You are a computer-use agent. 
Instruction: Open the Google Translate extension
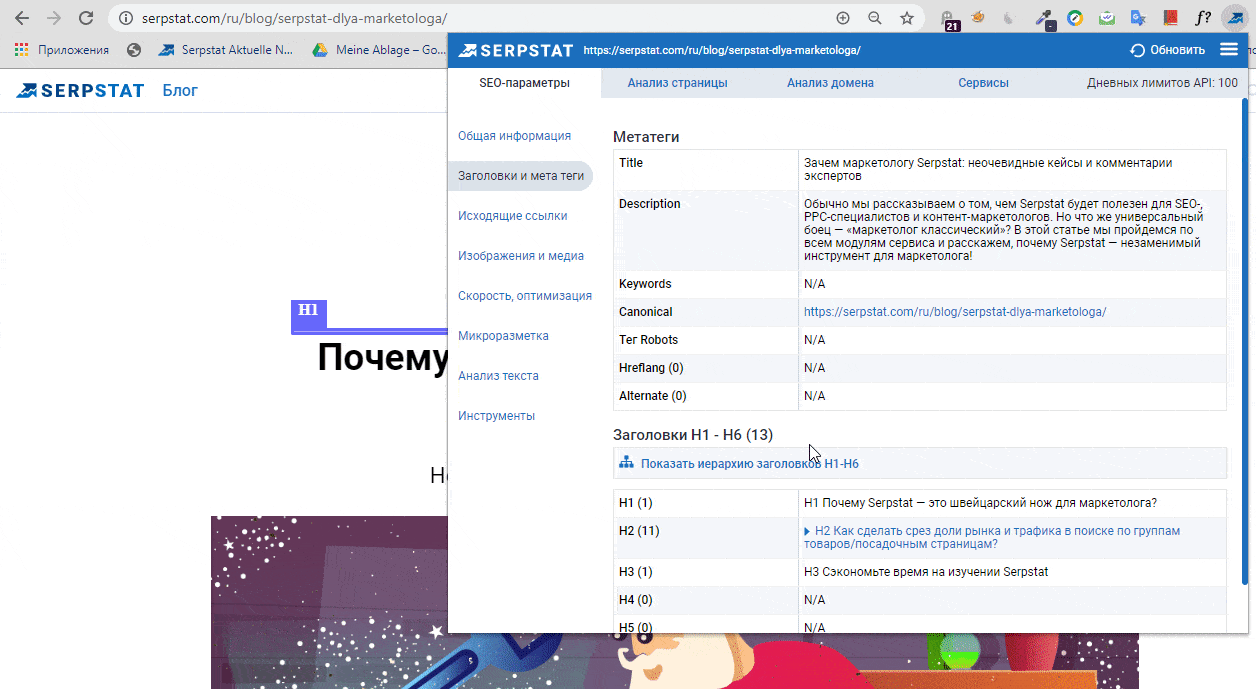(x=1138, y=18)
